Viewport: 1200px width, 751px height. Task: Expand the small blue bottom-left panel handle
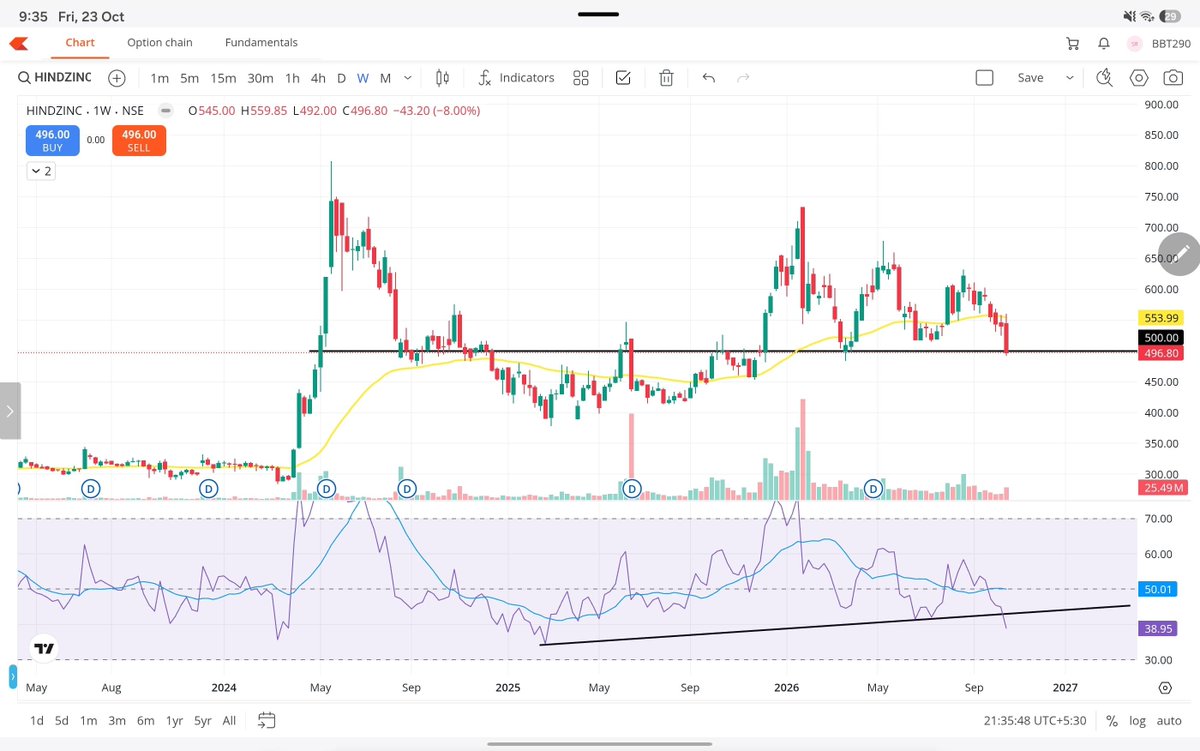[x=13, y=678]
